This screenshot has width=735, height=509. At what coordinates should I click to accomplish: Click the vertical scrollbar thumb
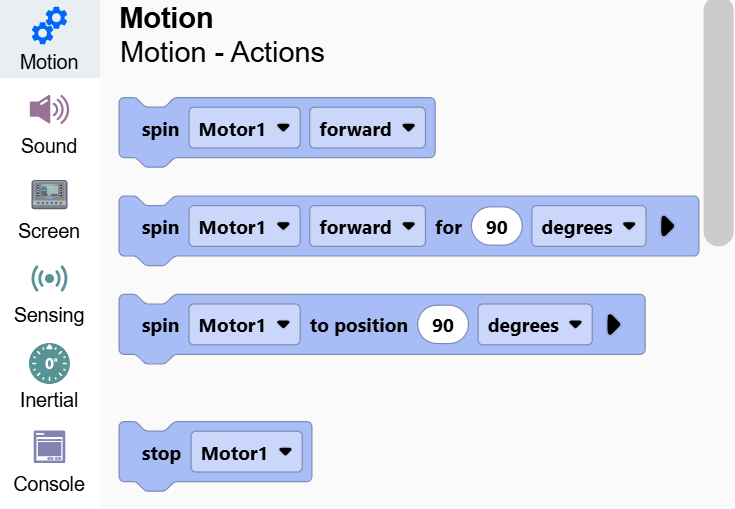pyautogui.click(x=719, y=122)
